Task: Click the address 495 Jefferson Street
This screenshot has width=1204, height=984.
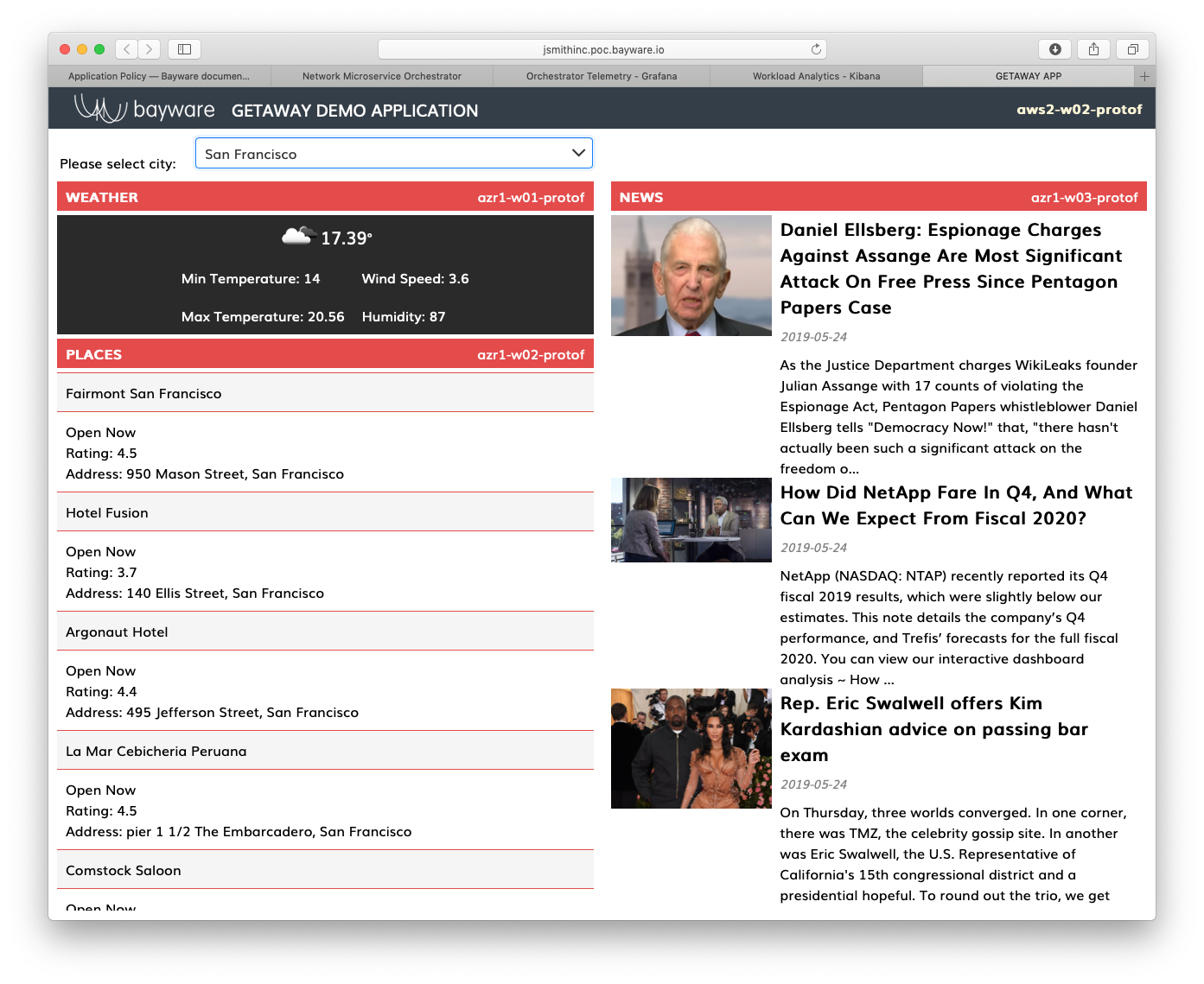Action: [212, 713]
